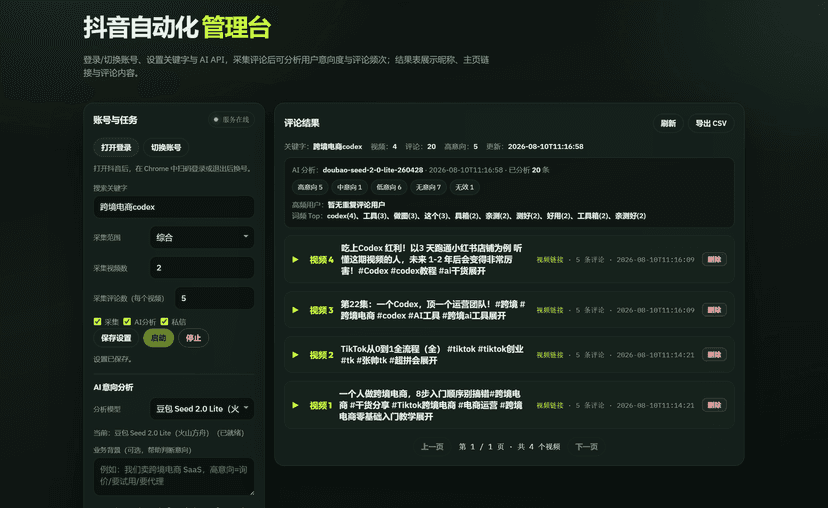Click the 低意向 6 tag

tap(389, 187)
